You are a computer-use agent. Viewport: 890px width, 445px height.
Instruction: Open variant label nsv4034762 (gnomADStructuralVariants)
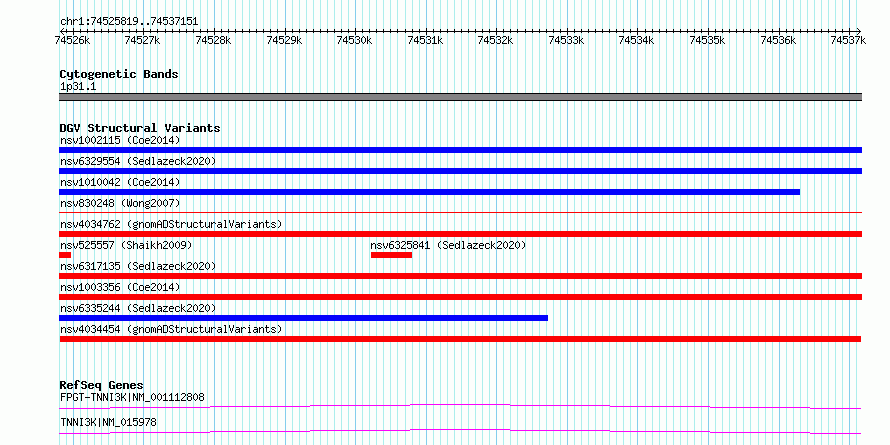coord(171,224)
